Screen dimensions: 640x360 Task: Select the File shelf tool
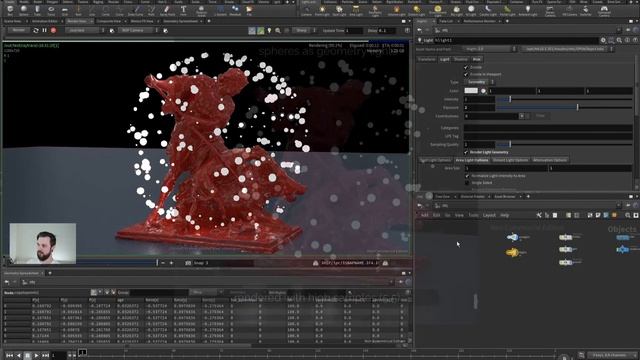click(249, 10)
